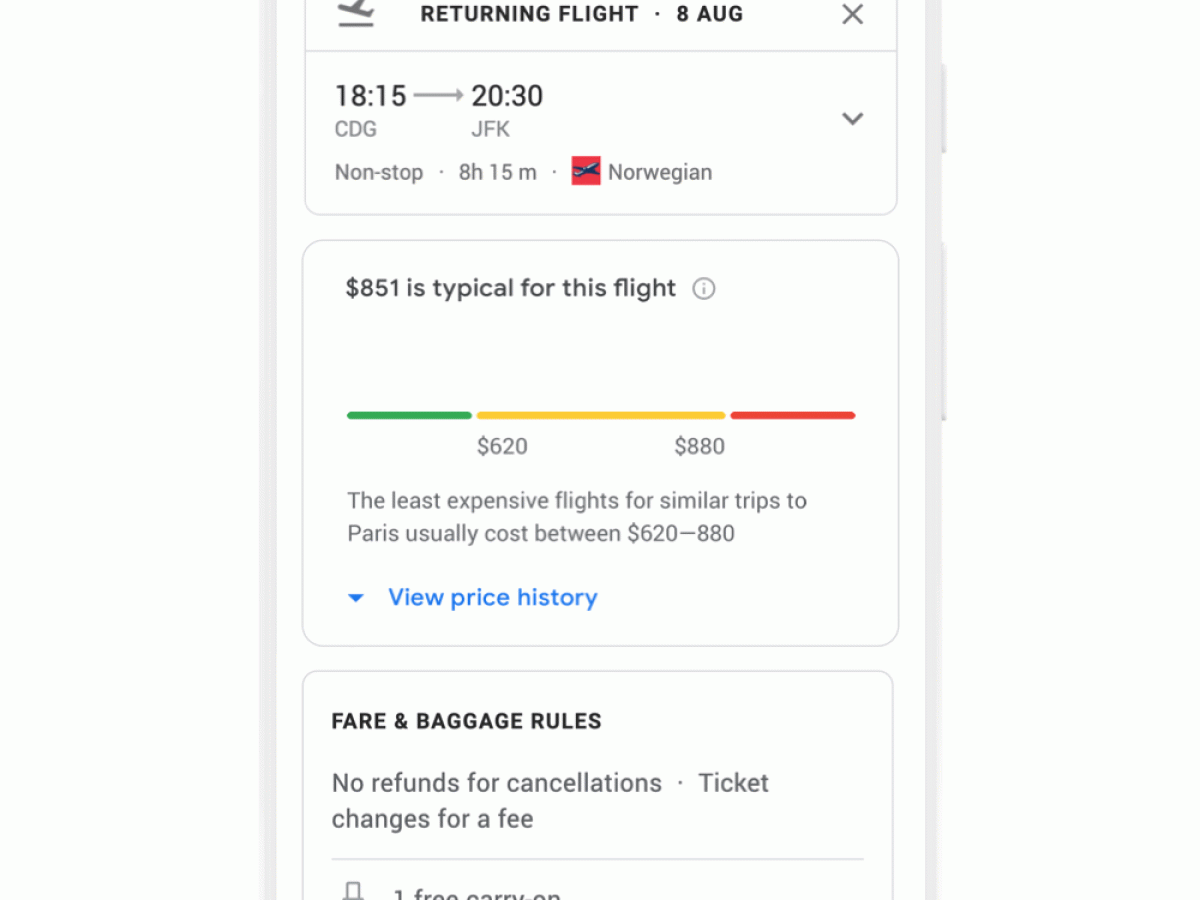
Task: Click the arrow between 18:15 and 20:30
Action: click(x=438, y=96)
